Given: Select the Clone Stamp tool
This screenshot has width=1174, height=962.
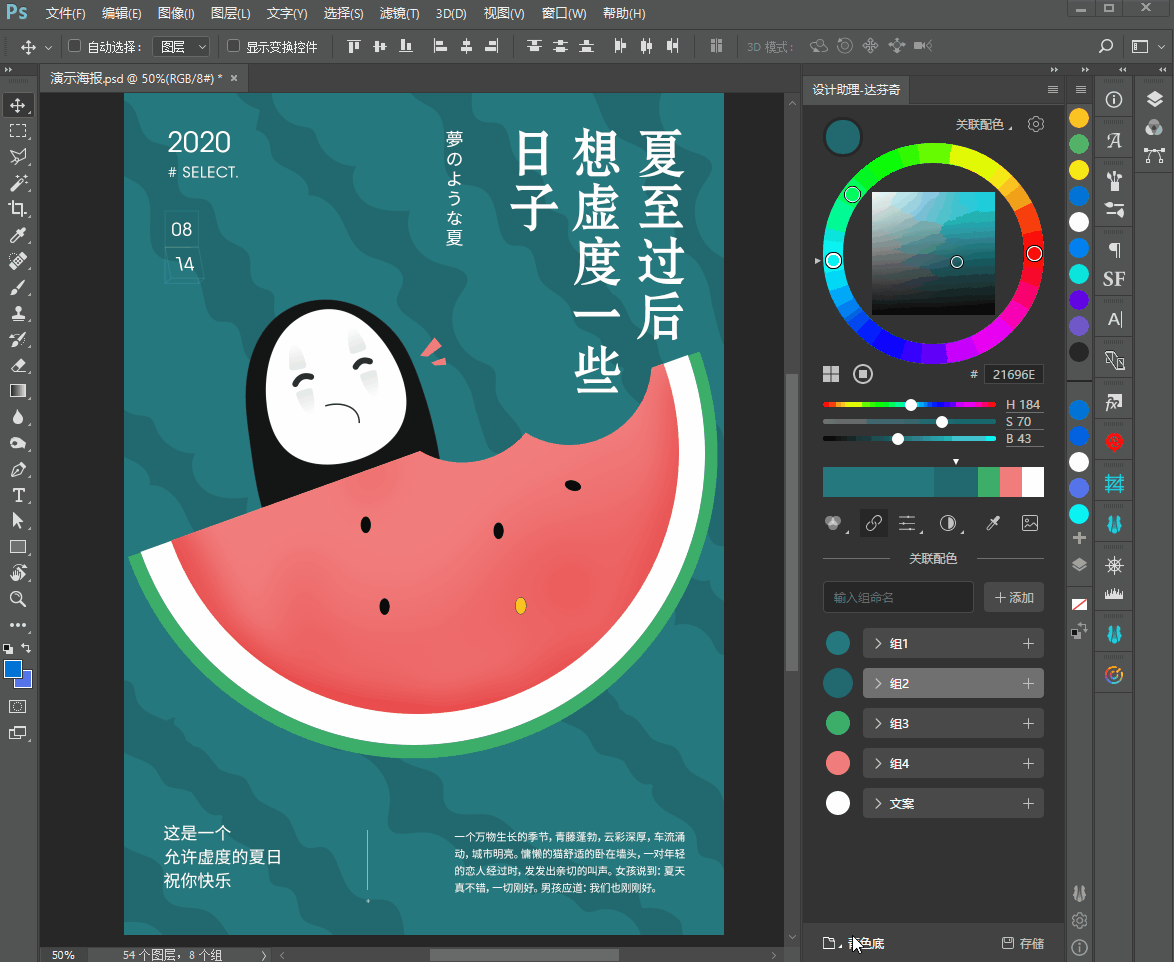Looking at the screenshot, I should pos(18,314).
